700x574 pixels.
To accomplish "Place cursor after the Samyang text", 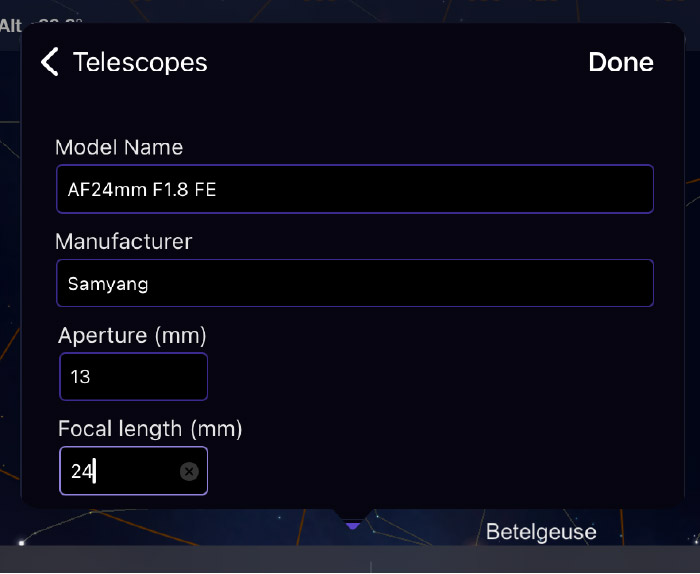I will point(149,284).
